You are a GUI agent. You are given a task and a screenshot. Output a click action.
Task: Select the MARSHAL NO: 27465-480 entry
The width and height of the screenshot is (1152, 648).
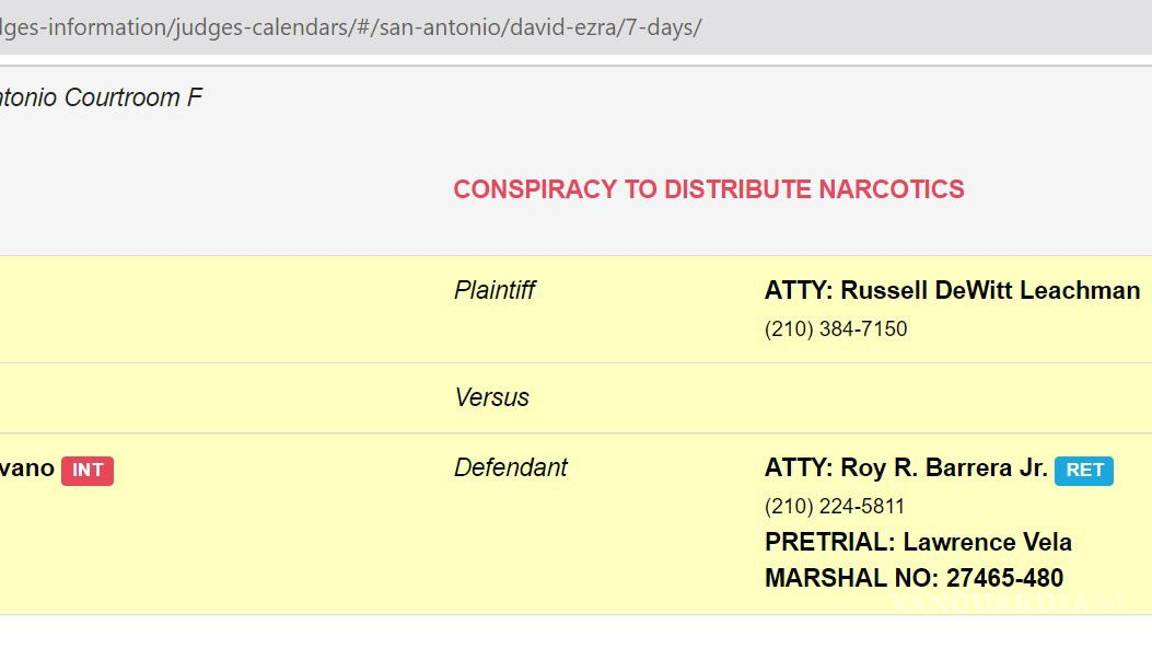pos(914,578)
